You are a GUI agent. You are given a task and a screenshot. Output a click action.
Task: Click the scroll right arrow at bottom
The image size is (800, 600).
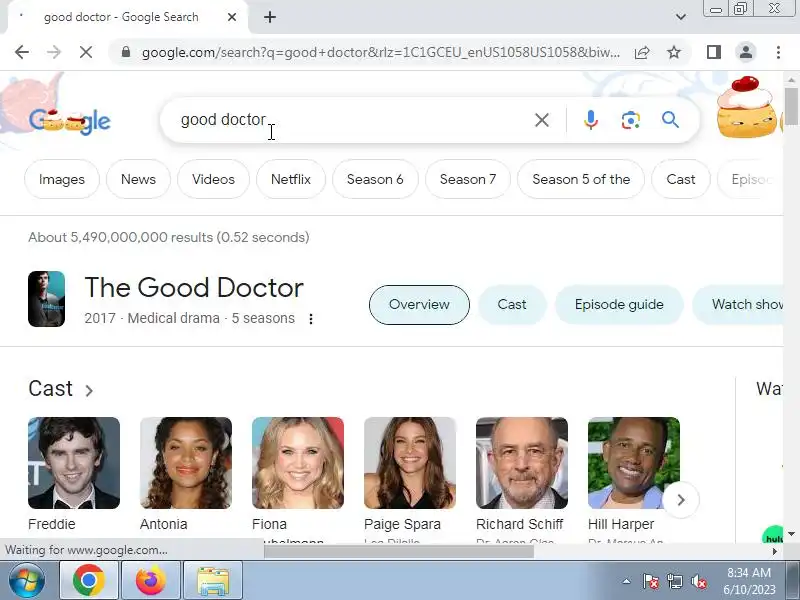click(775, 552)
